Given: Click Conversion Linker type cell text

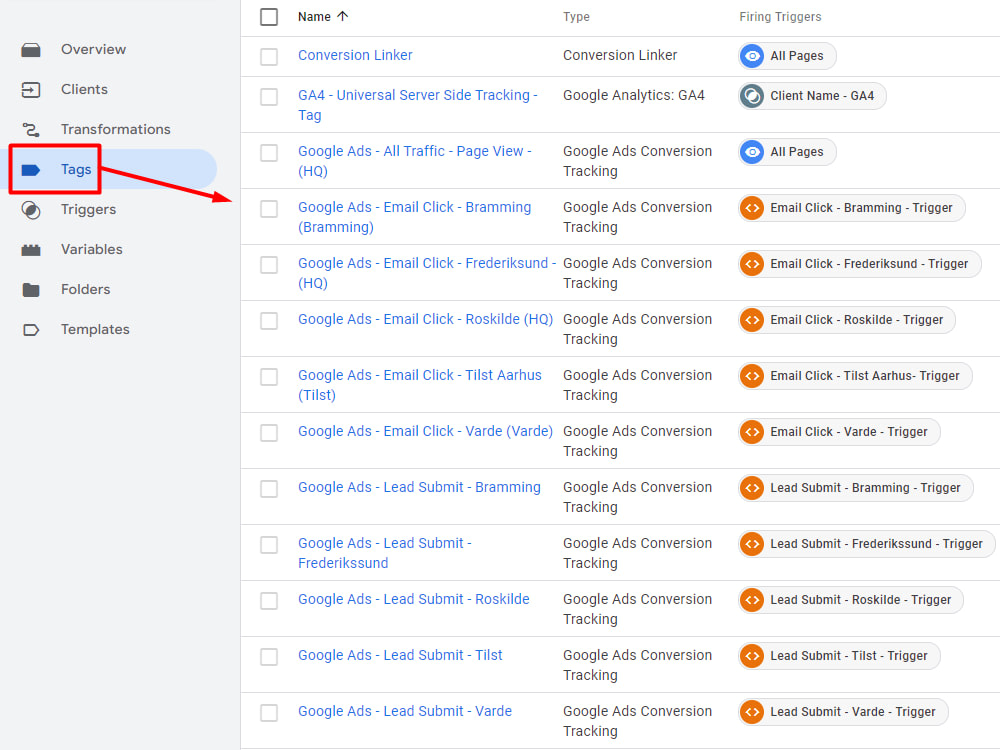Looking at the screenshot, I should pyautogui.click(x=620, y=55).
